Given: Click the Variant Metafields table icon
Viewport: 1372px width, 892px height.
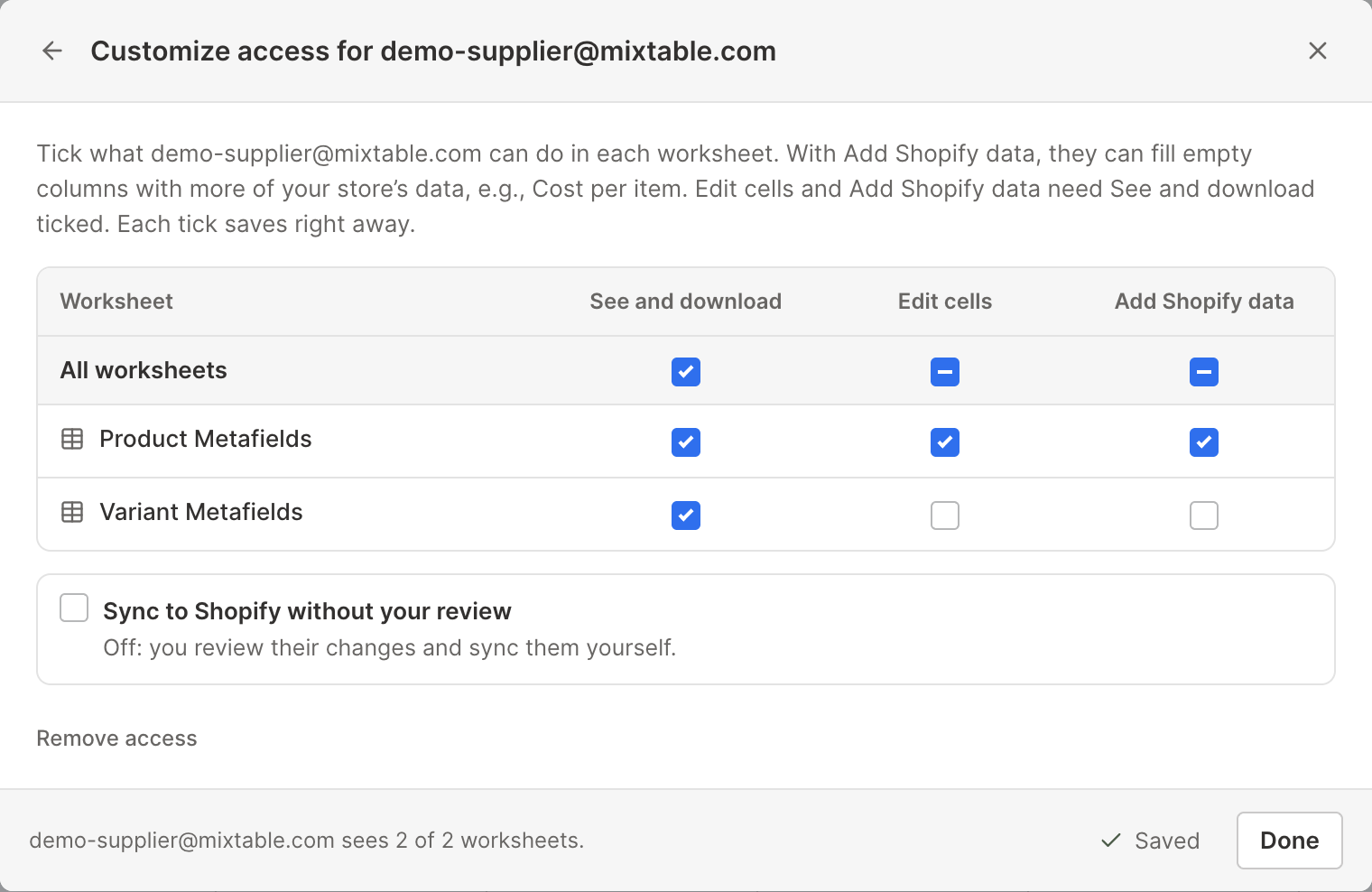Looking at the screenshot, I should (72, 513).
